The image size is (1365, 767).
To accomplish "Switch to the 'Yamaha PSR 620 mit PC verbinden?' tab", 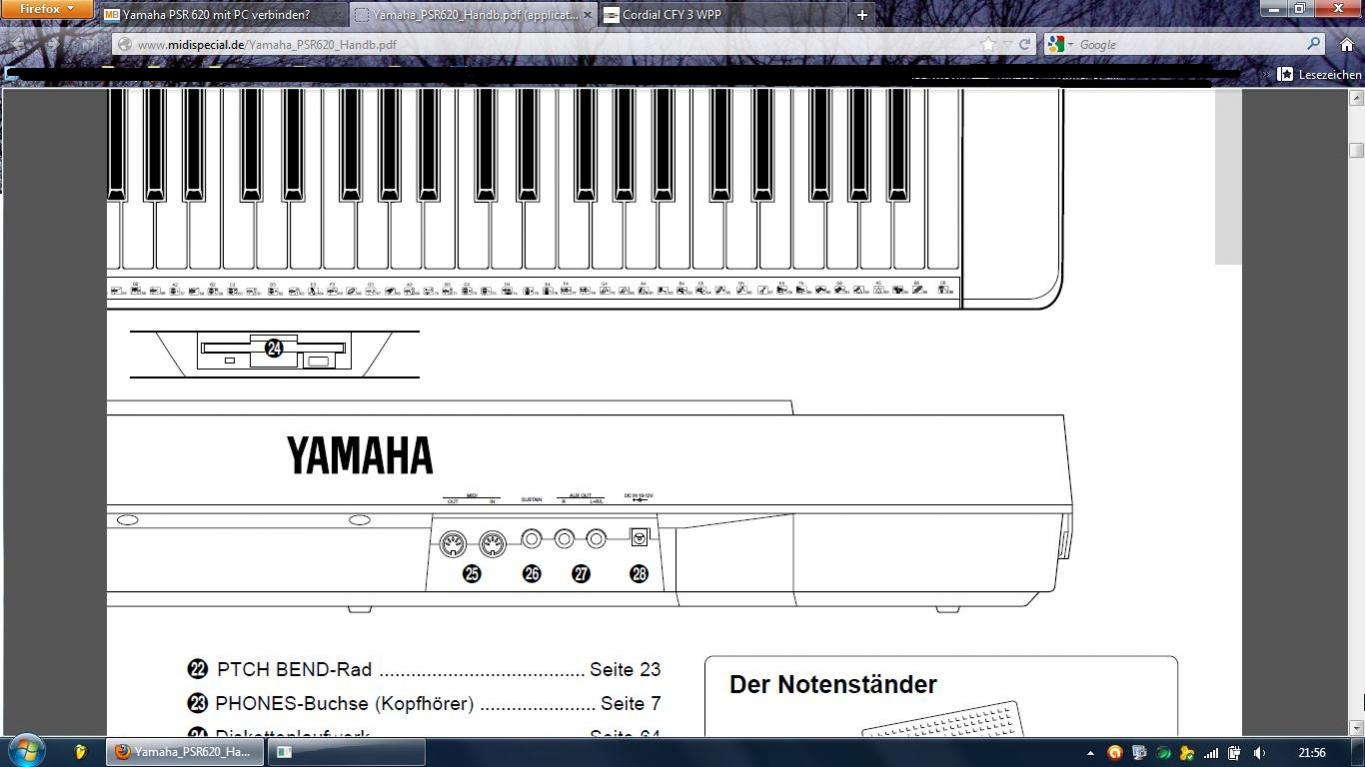I will 224,15.
